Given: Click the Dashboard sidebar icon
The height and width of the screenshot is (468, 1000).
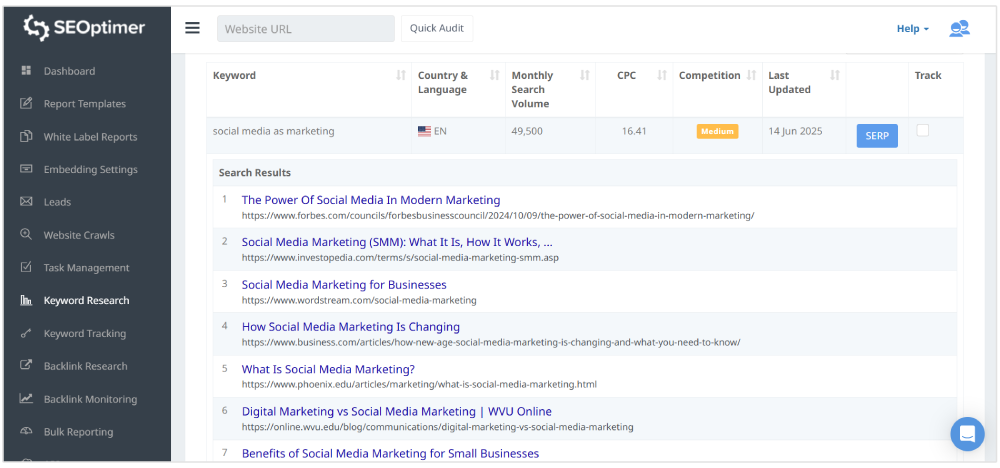Looking at the screenshot, I should 26,71.
